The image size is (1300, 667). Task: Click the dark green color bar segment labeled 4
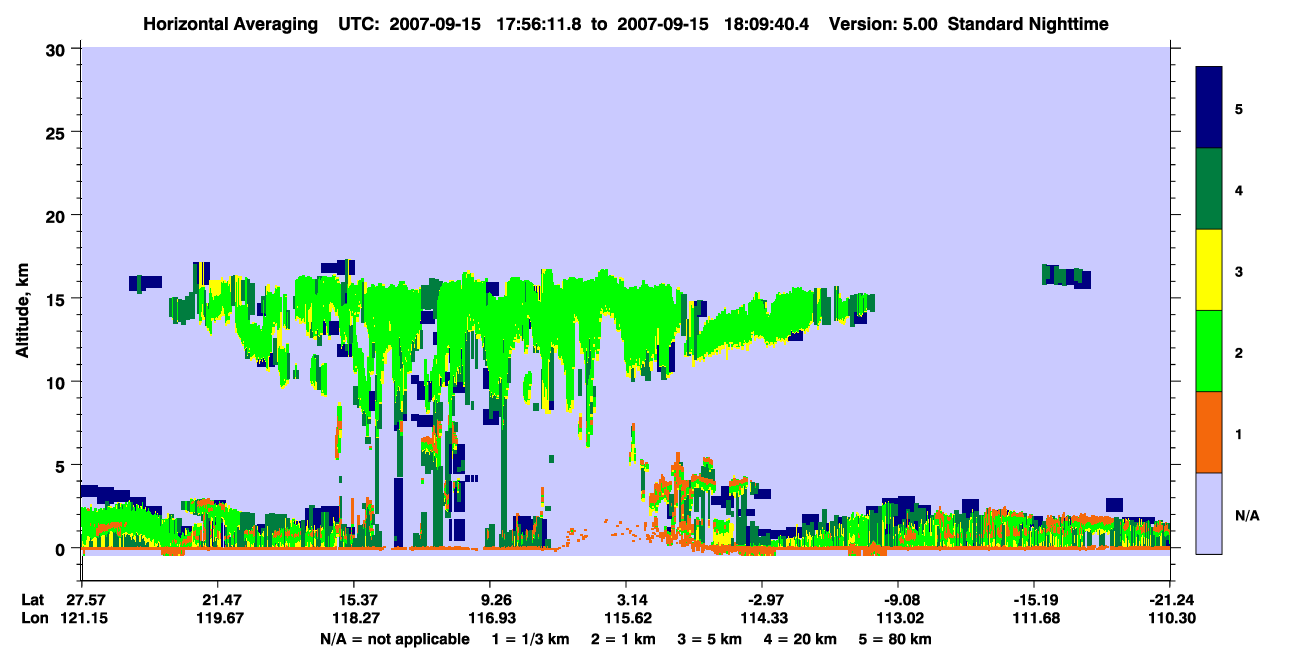pos(1209,189)
